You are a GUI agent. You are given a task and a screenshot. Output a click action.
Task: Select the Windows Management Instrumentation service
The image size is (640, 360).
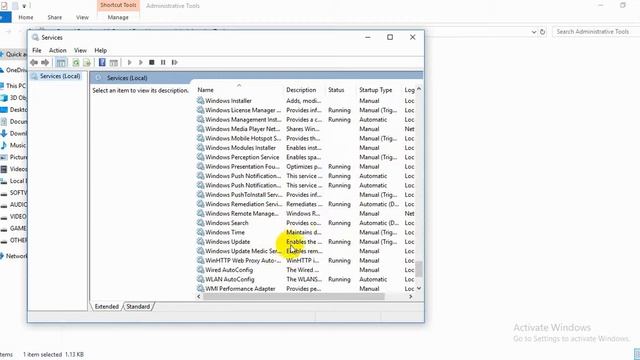(306, 120)
